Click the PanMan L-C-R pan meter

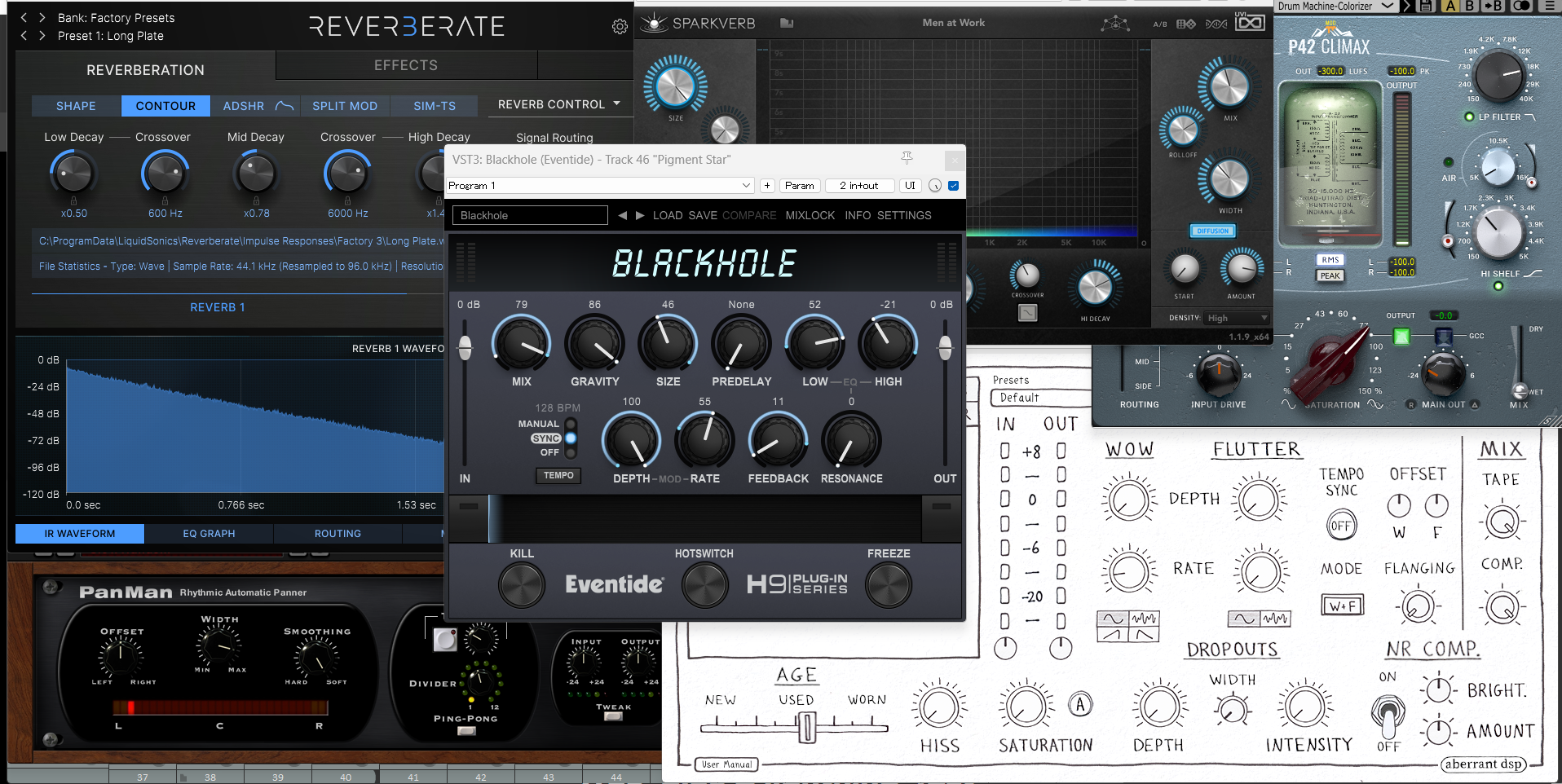220,707
